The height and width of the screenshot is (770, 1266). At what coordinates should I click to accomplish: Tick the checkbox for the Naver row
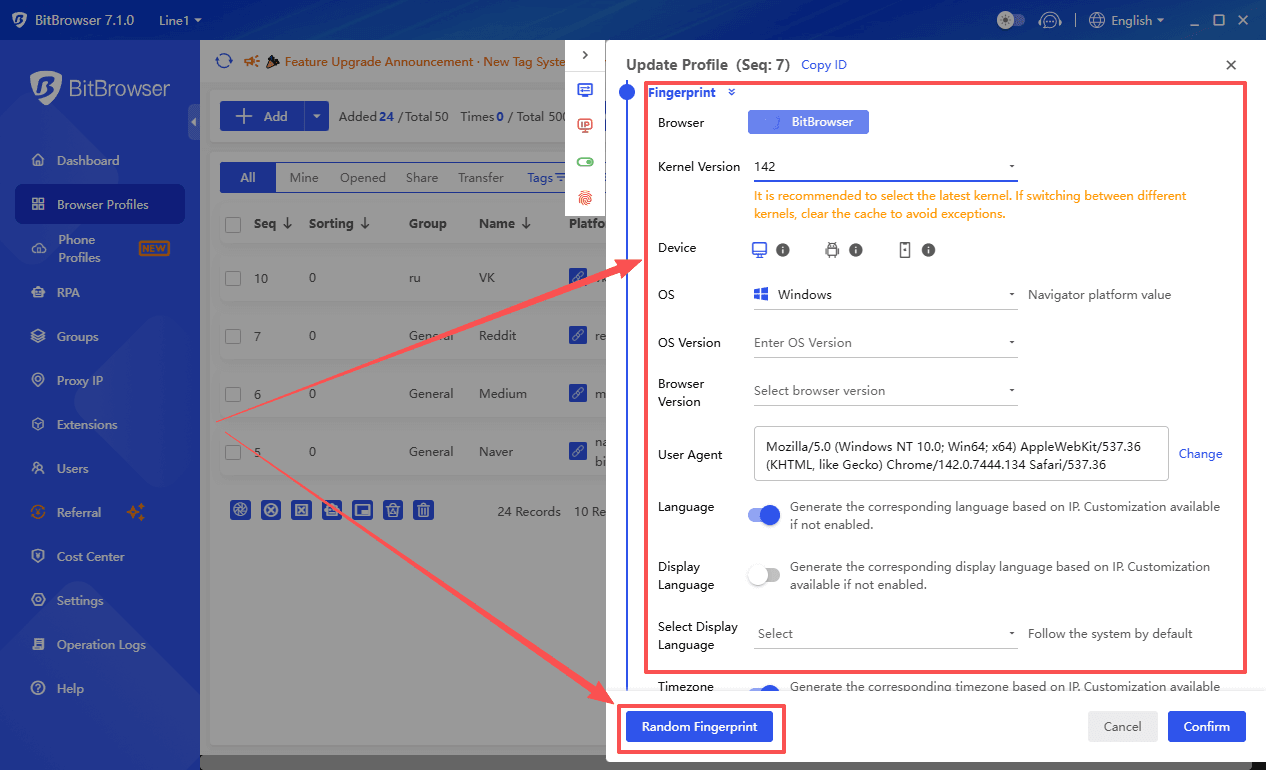point(233,452)
